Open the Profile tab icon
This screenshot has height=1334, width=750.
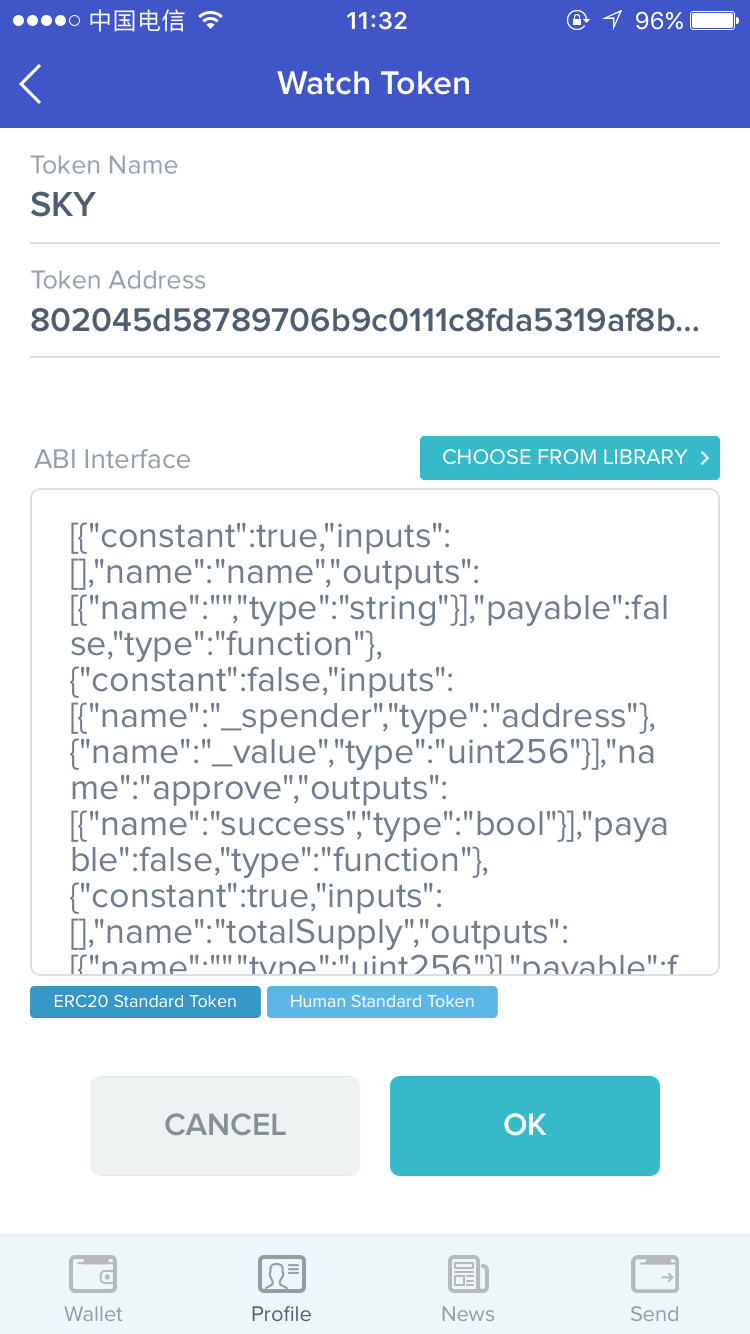281,1275
